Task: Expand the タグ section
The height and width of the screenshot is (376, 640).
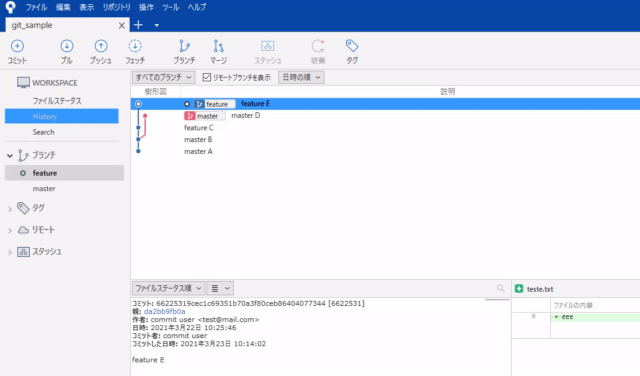Action: (10, 209)
